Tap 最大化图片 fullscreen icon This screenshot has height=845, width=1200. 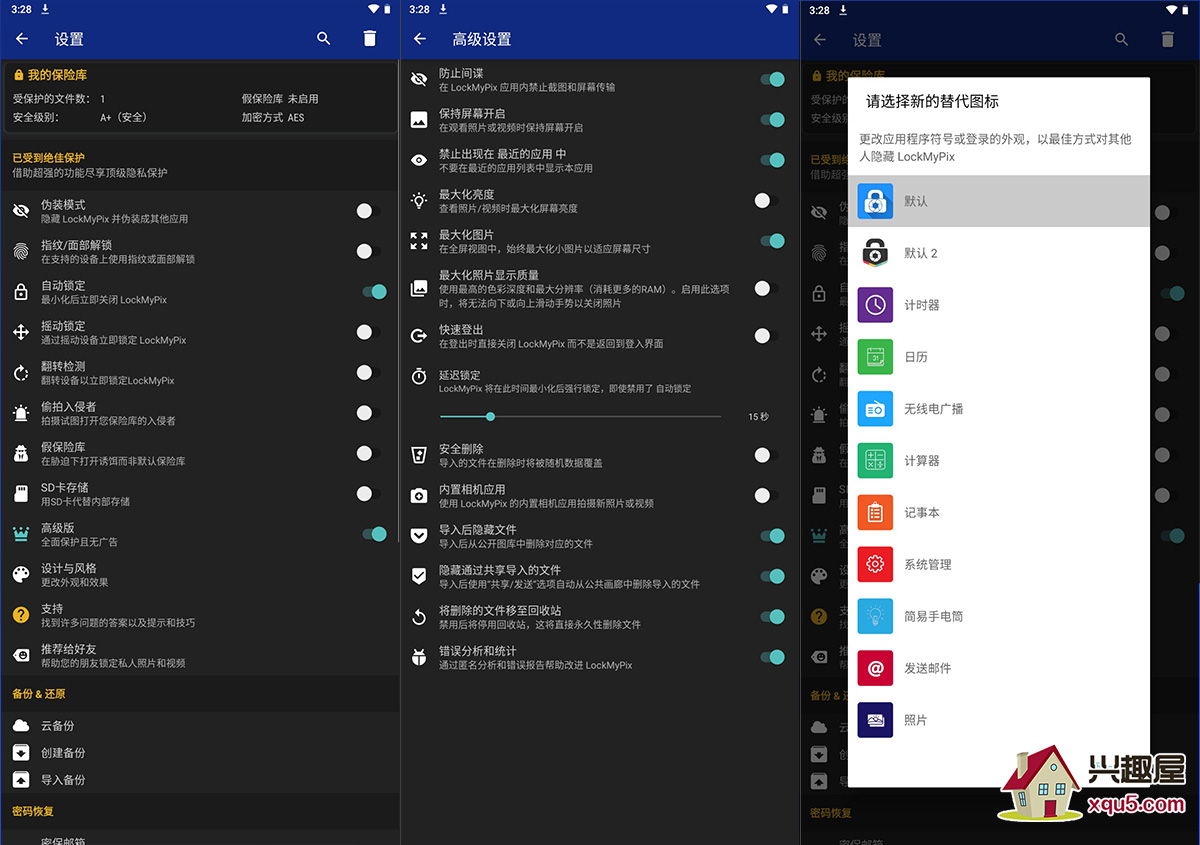click(419, 241)
